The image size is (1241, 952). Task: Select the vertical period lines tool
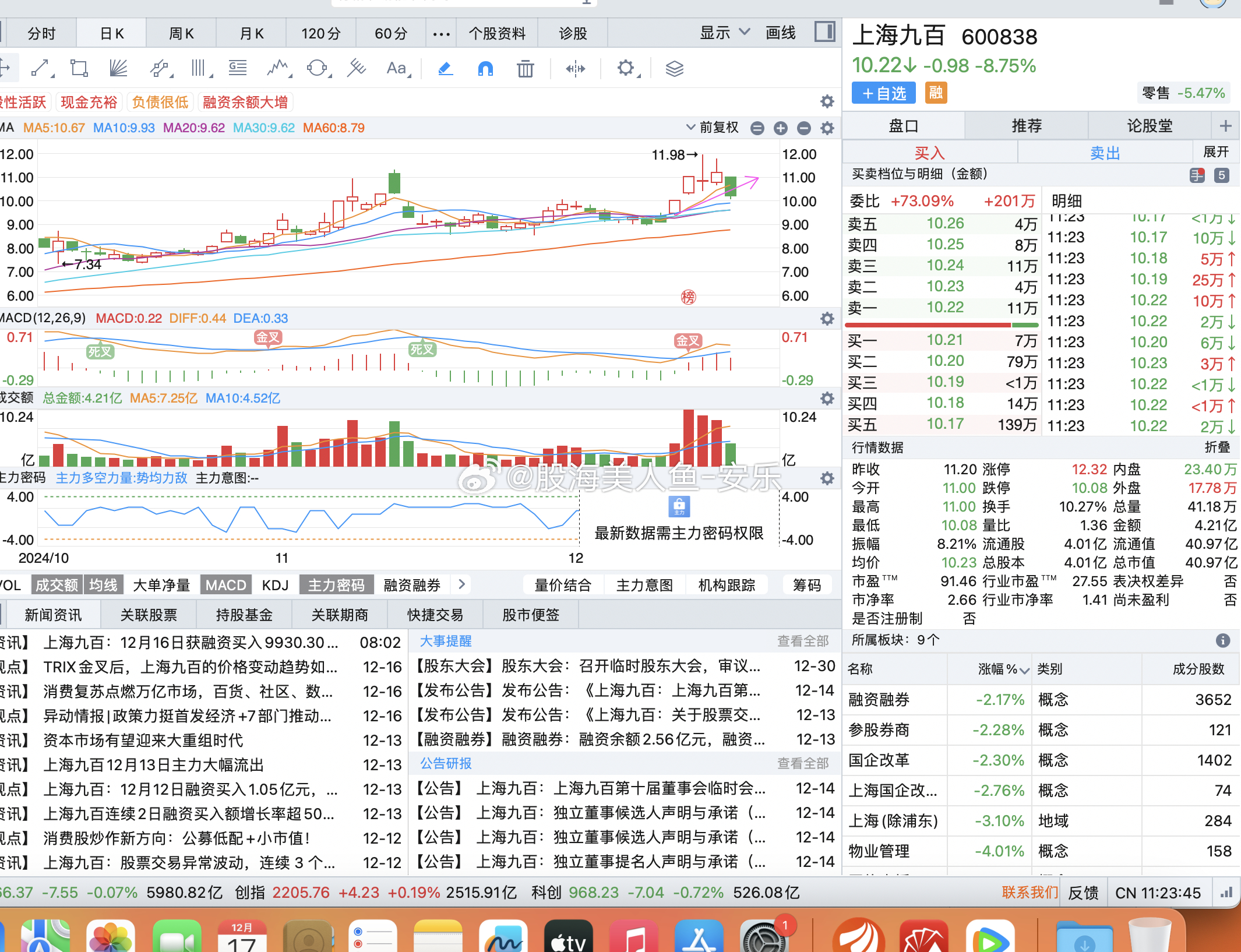click(200, 69)
